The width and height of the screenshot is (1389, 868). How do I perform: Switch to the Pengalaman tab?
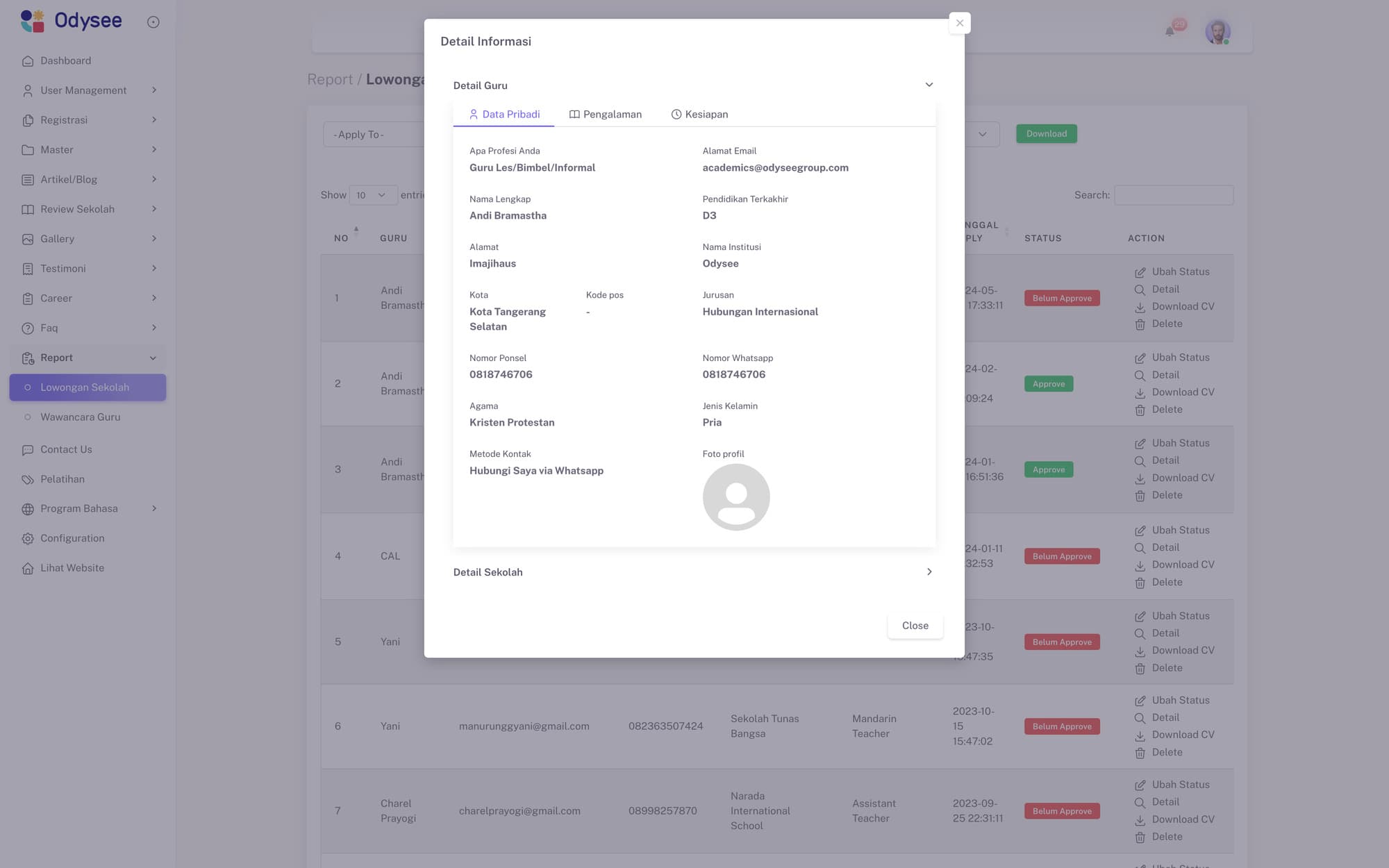click(x=605, y=115)
